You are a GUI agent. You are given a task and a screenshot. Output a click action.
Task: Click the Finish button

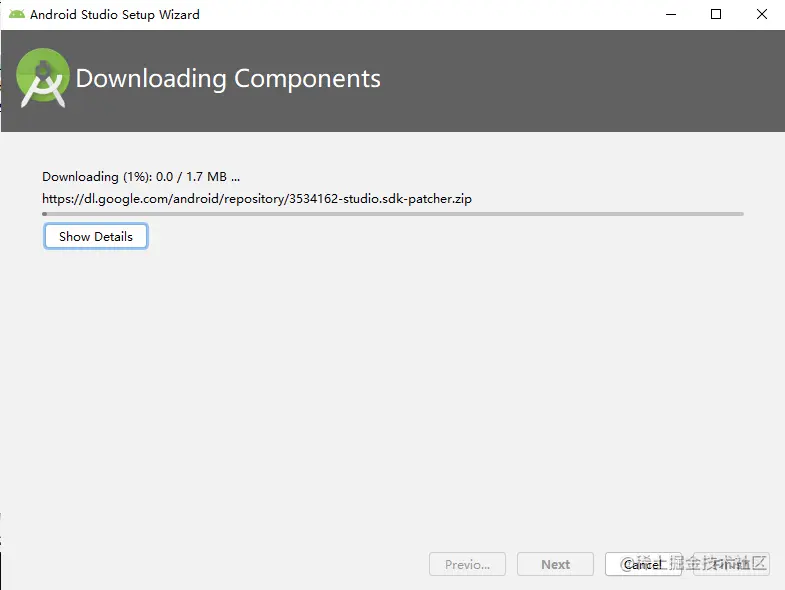coord(731,564)
